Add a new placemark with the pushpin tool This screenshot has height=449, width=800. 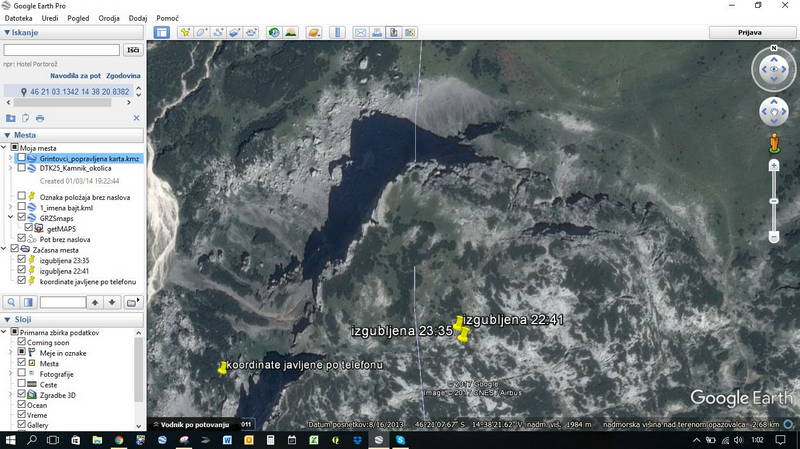pyautogui.click(x=185, y=33)
